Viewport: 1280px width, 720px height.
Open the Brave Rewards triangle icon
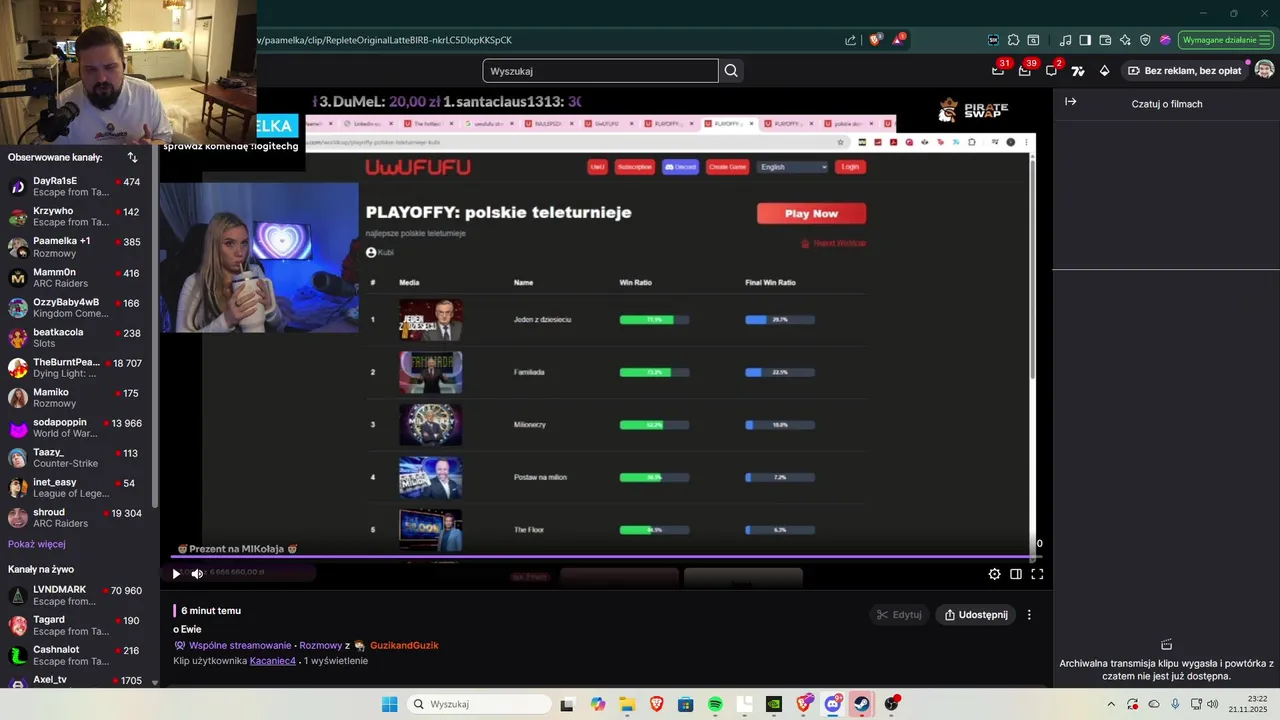pos(899,40)
